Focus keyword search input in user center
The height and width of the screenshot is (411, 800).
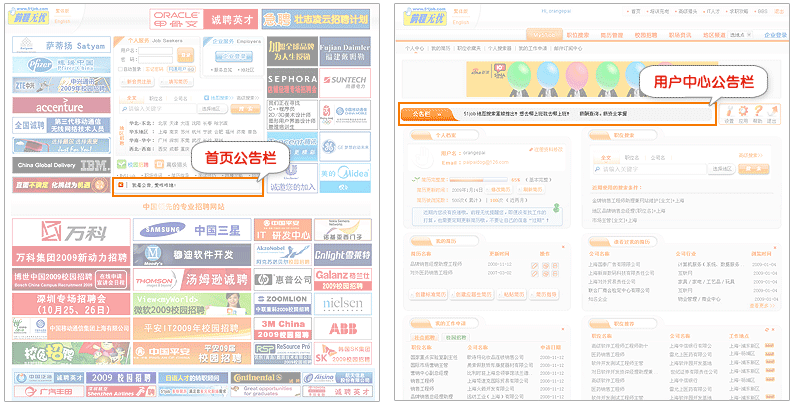click(x=649, y=169)
